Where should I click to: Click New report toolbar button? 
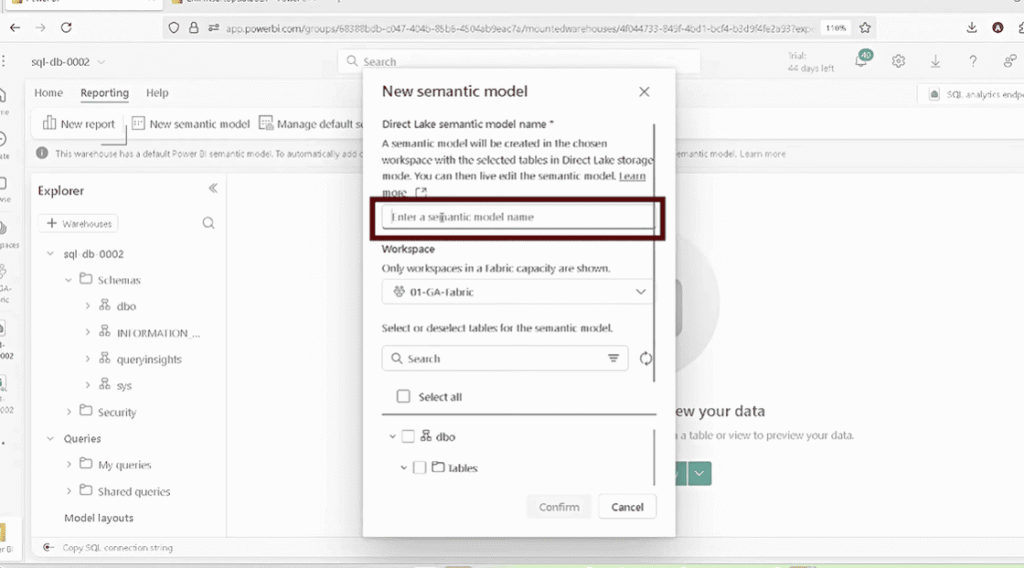click(78, 123)
